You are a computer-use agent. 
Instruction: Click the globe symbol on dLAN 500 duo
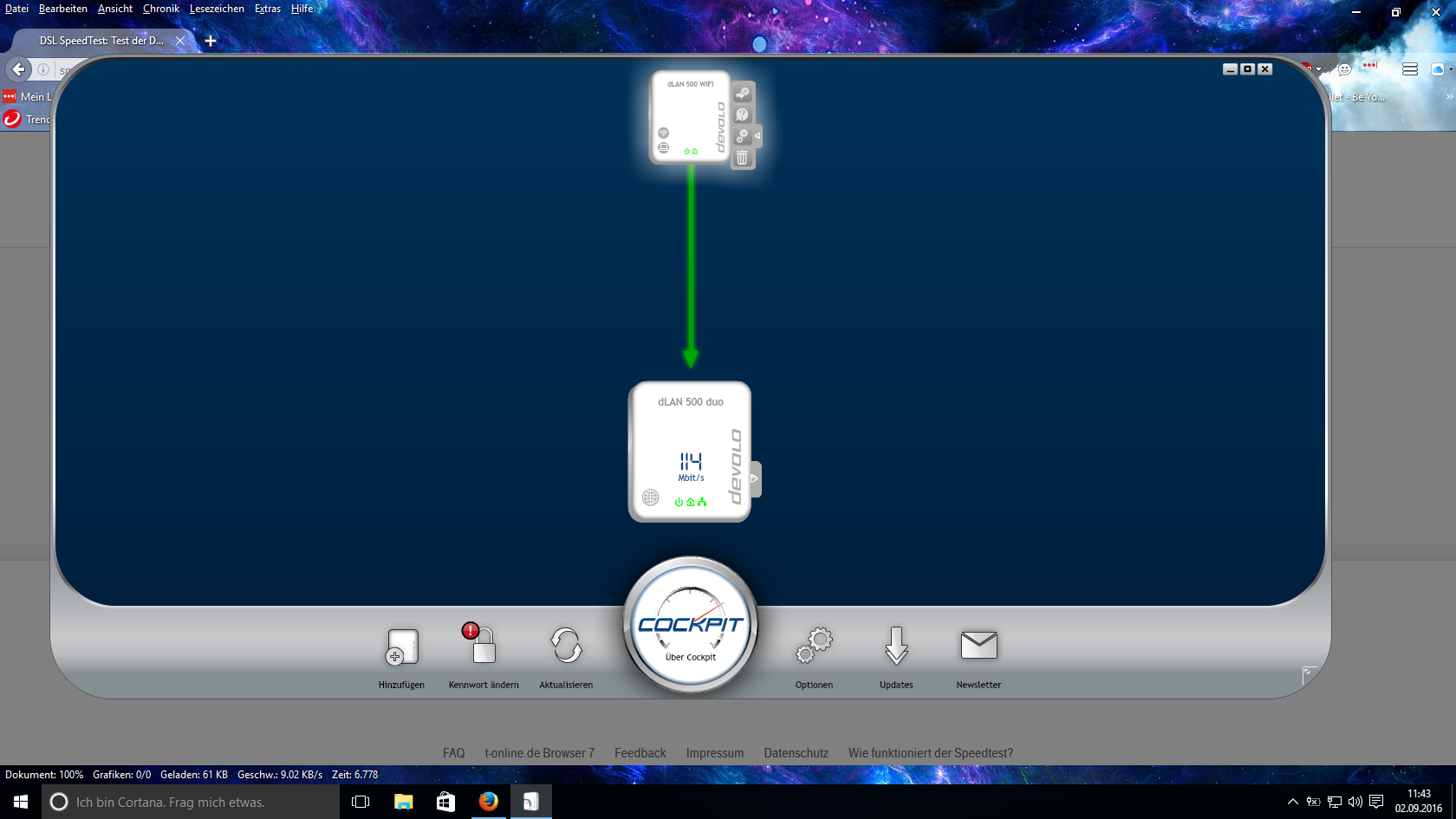pyautogui.click(x=650, y=497)
